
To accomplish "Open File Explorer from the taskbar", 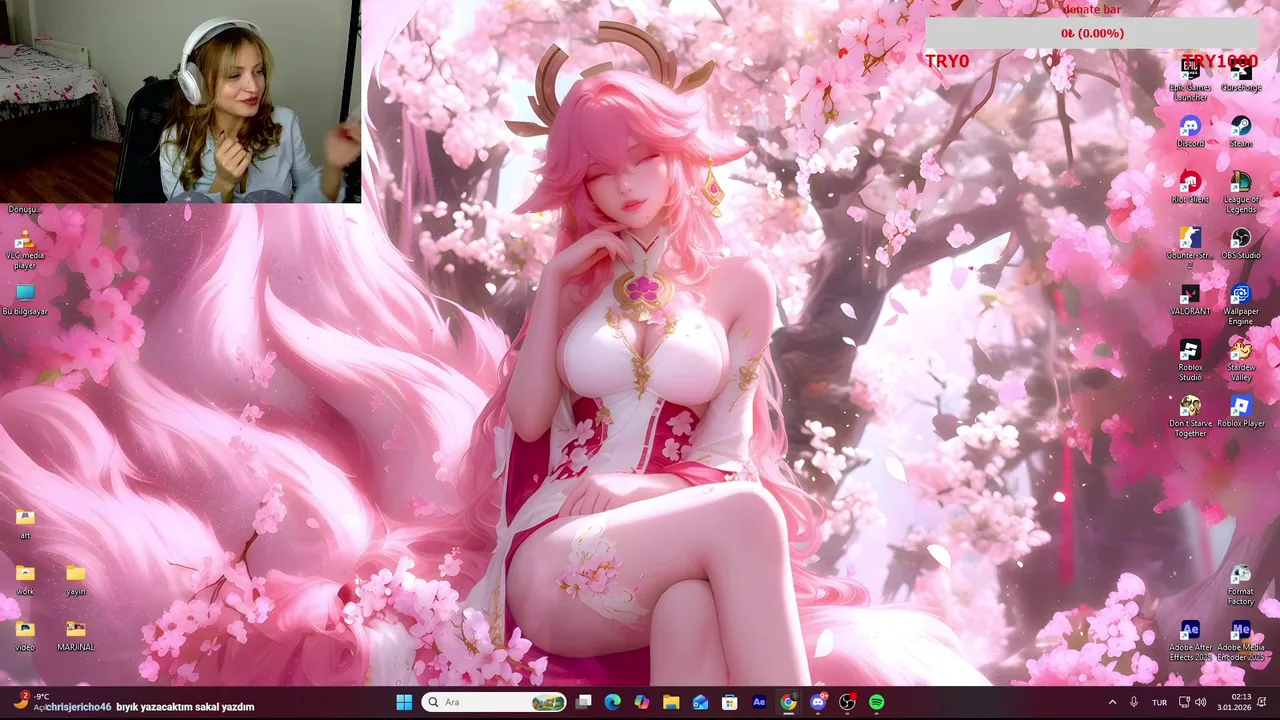I will pos(671,702).
